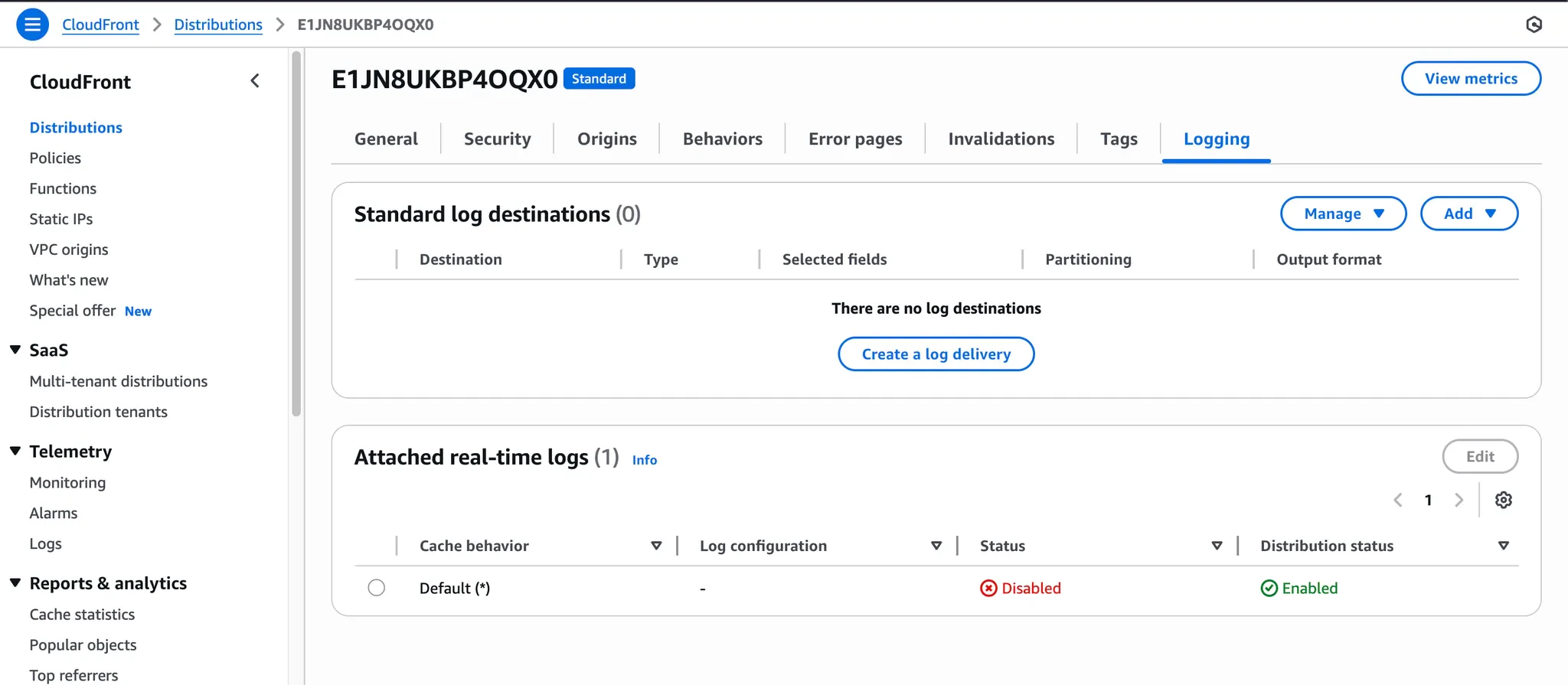
Task: Click the Selected fields column header
Action: [835, 259]
